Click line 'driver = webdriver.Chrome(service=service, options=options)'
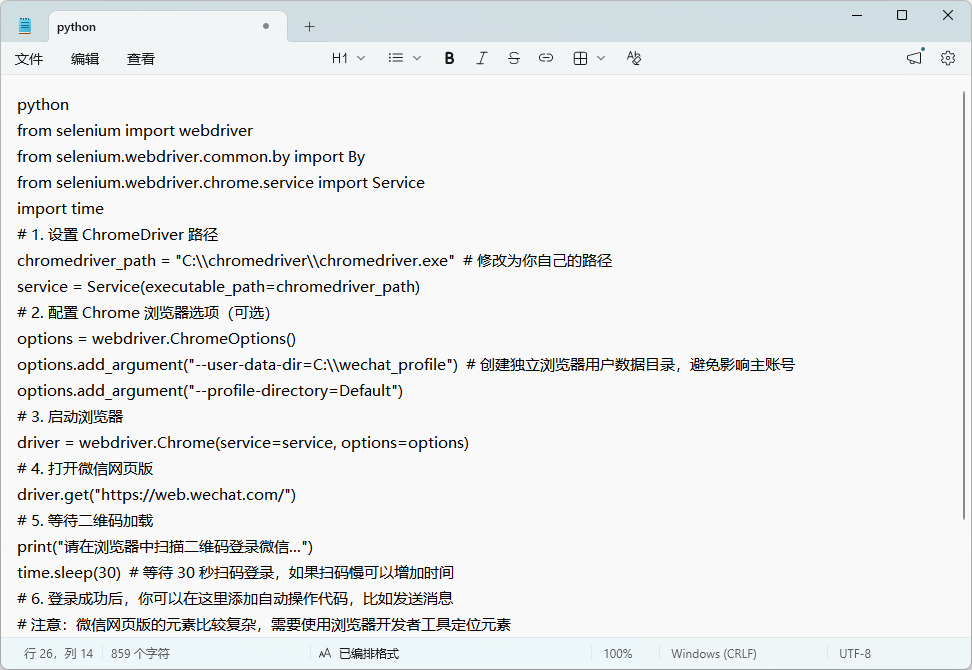The height and width of the screenshot is (670, 972). (243, 443)
